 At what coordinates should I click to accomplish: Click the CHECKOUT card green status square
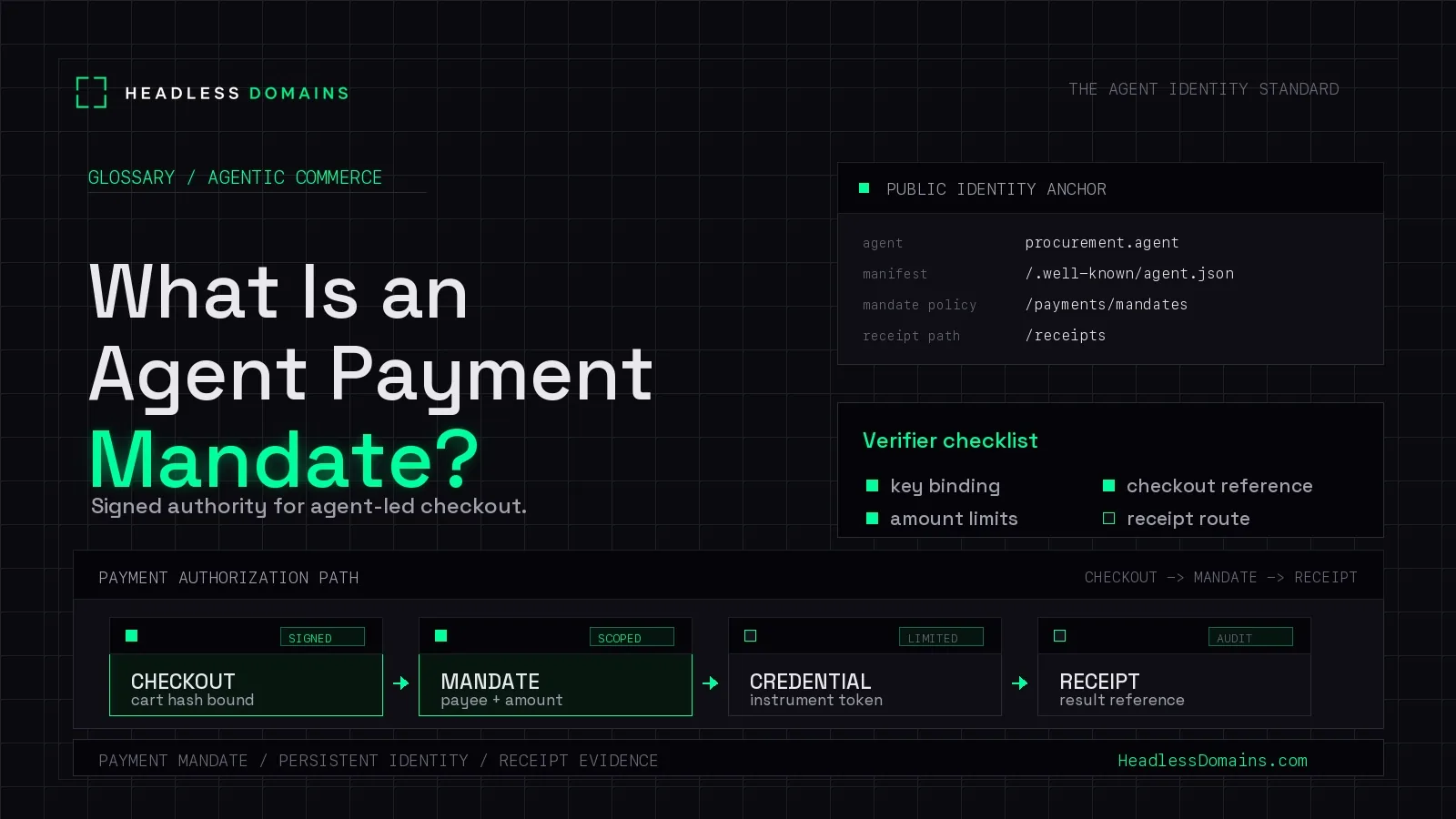tap(131, 636)
